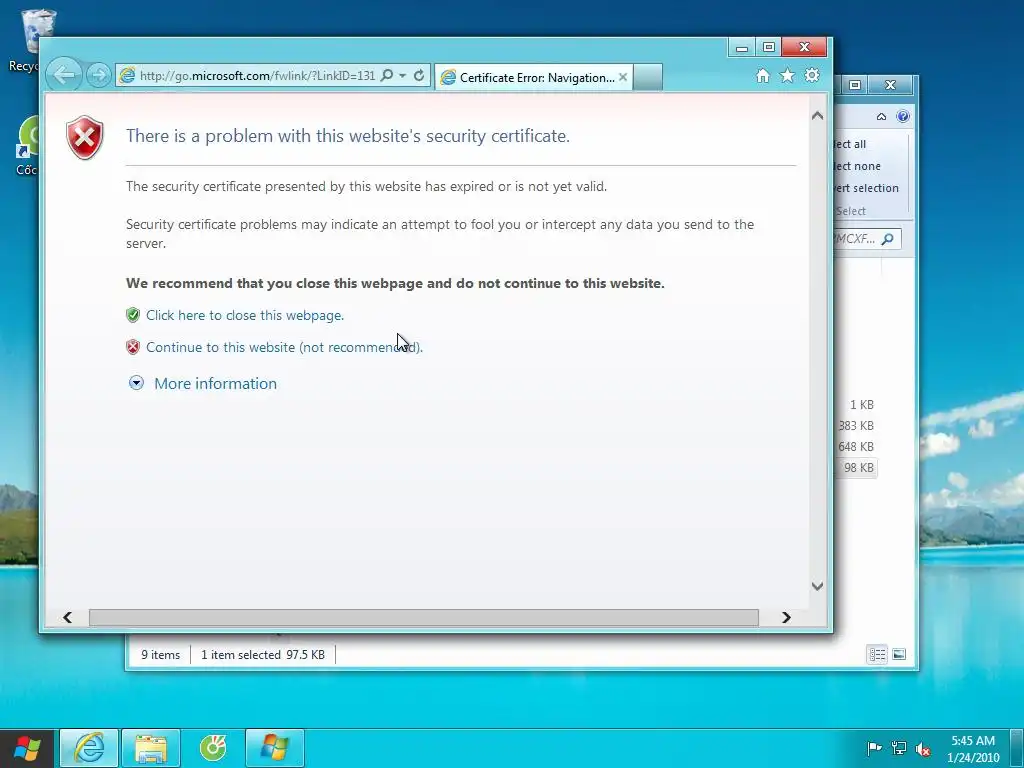Open the clock showing 5:45 AM
Screen dimensions: 1024x768
[973, 749]
